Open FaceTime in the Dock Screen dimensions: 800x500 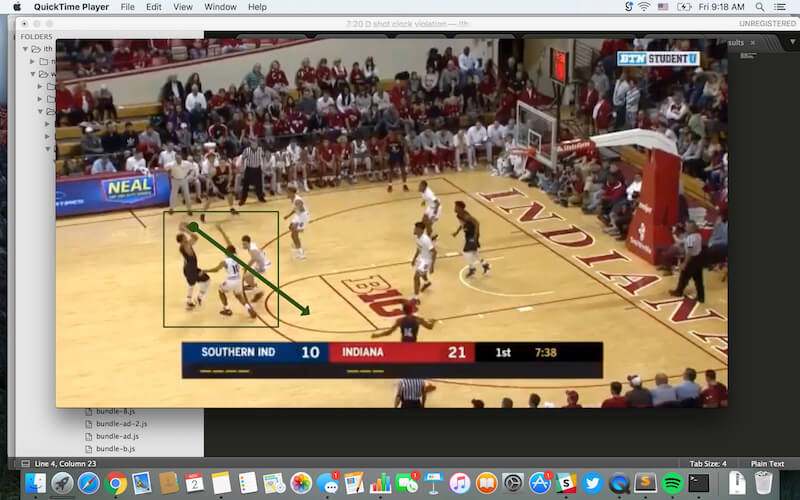click(x=407, y=483)
